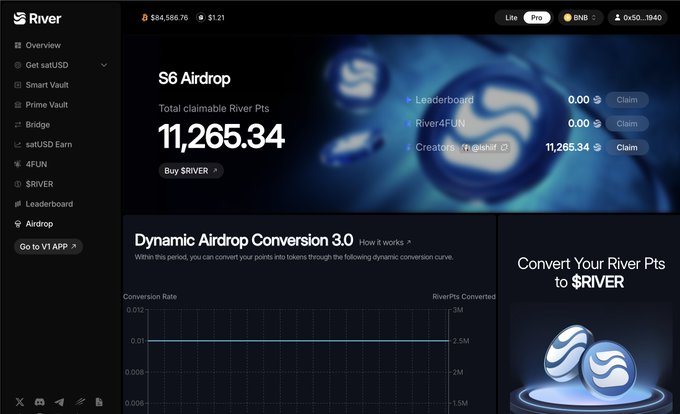The height and width of the screenshot is (414, 680).
Task: Open the Prime Vault page
Action: click(47, 105)
